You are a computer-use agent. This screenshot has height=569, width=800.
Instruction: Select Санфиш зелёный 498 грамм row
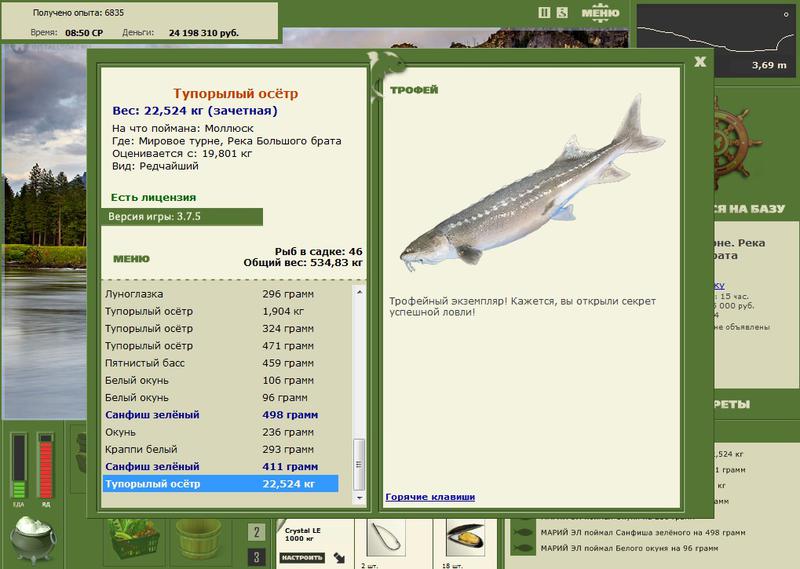point(220,415)
